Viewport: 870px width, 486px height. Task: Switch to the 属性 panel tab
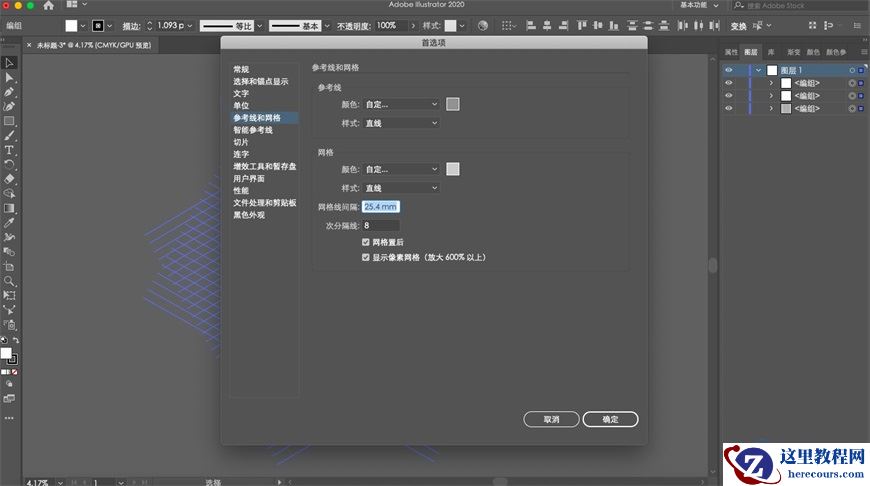[731, 52]
